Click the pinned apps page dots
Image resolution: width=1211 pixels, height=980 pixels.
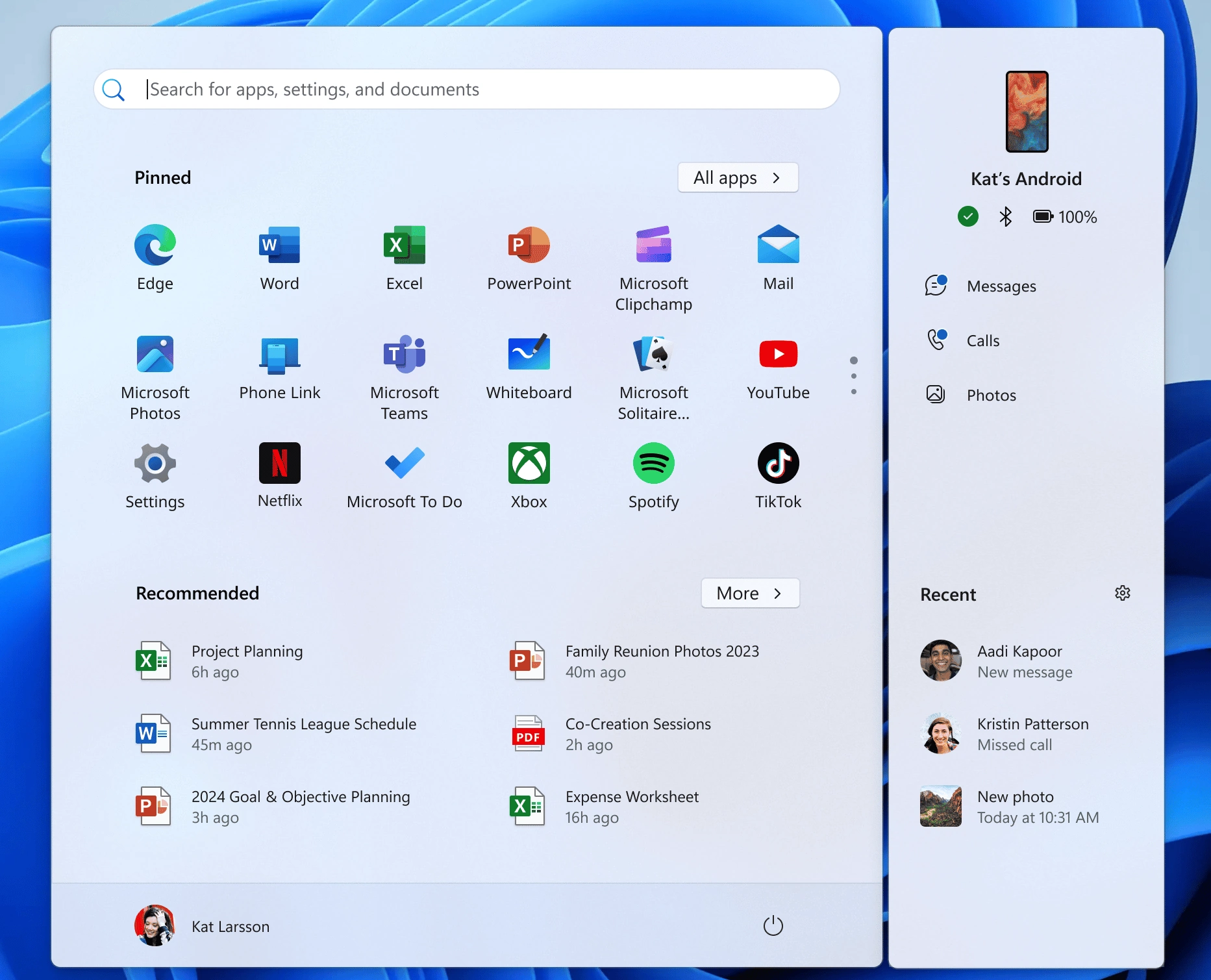point(854,376)
